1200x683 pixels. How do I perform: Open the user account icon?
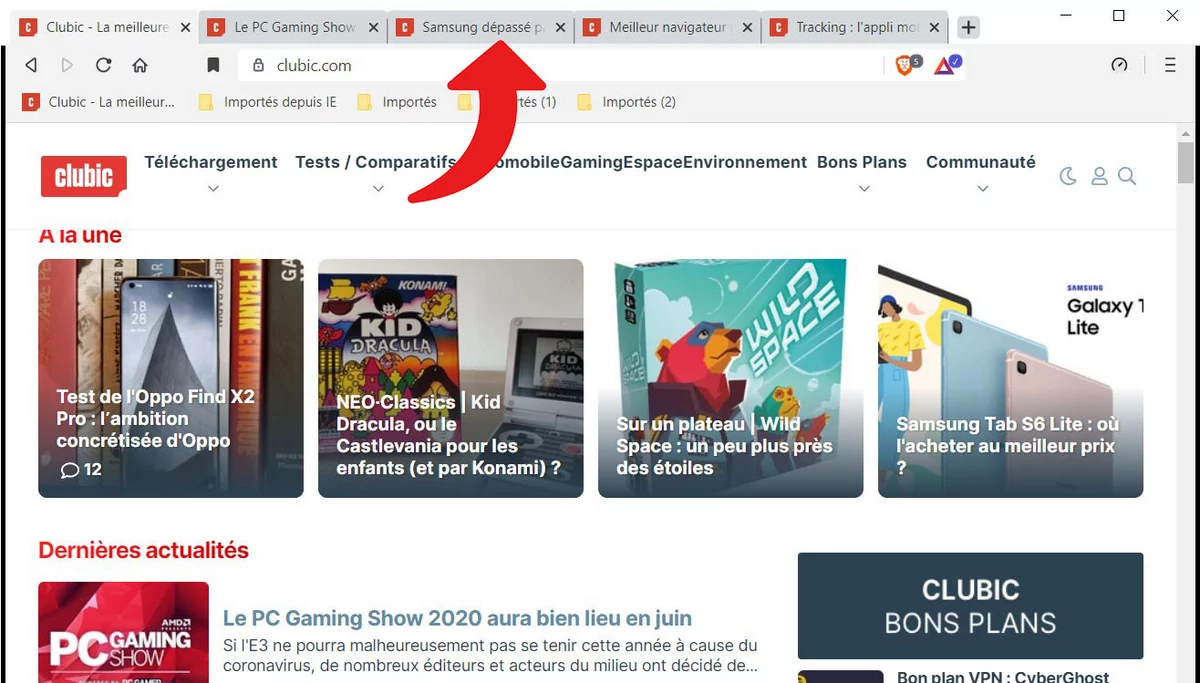[1099, 177]
